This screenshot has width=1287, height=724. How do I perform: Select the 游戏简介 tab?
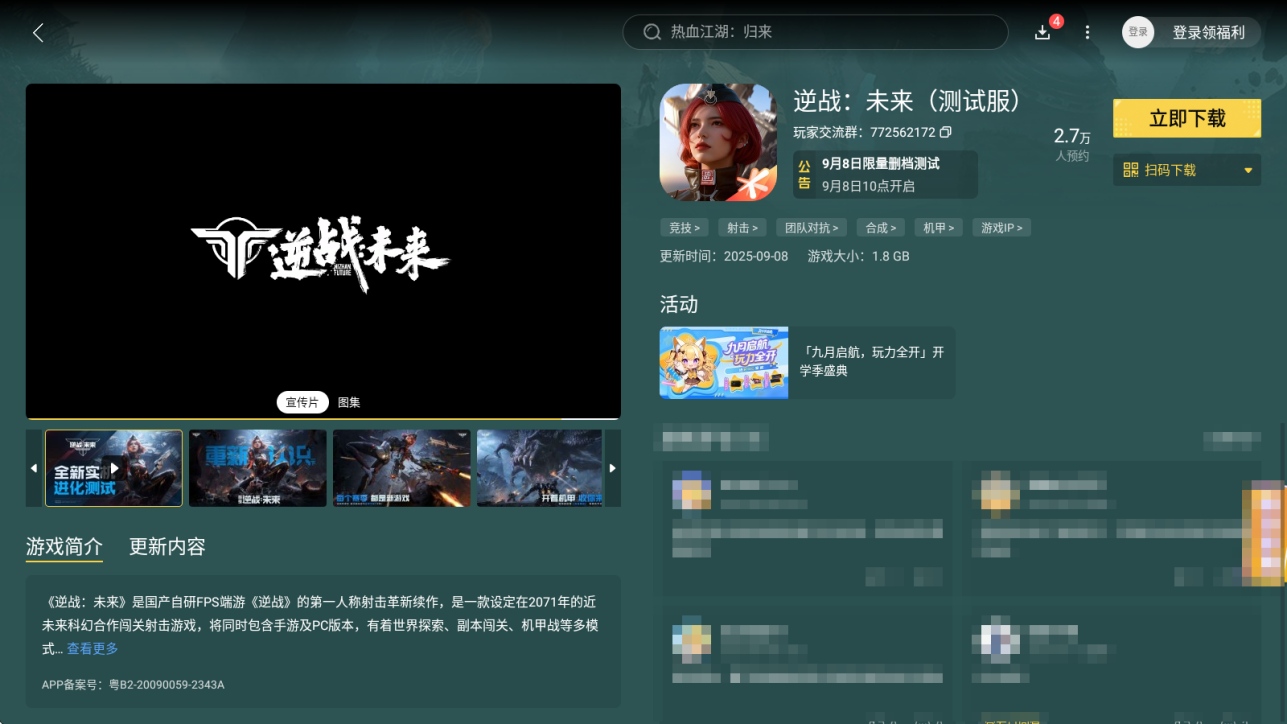click(x=64, y=547)
